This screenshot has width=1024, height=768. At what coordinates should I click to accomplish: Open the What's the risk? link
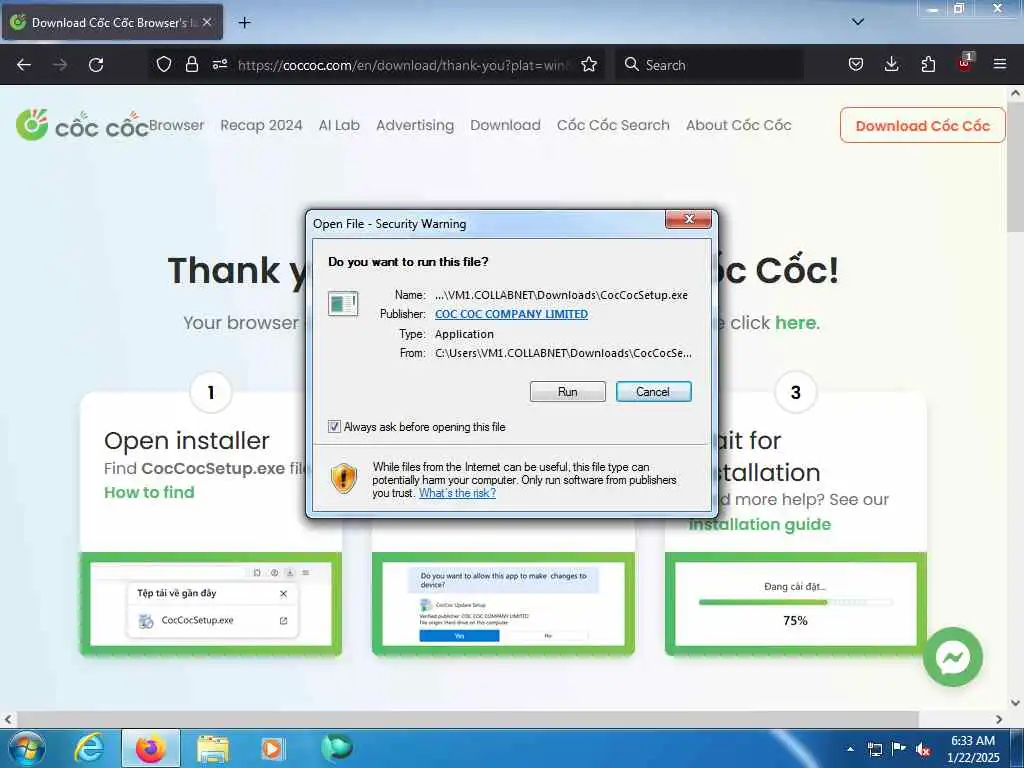click(x=457, y=493)
